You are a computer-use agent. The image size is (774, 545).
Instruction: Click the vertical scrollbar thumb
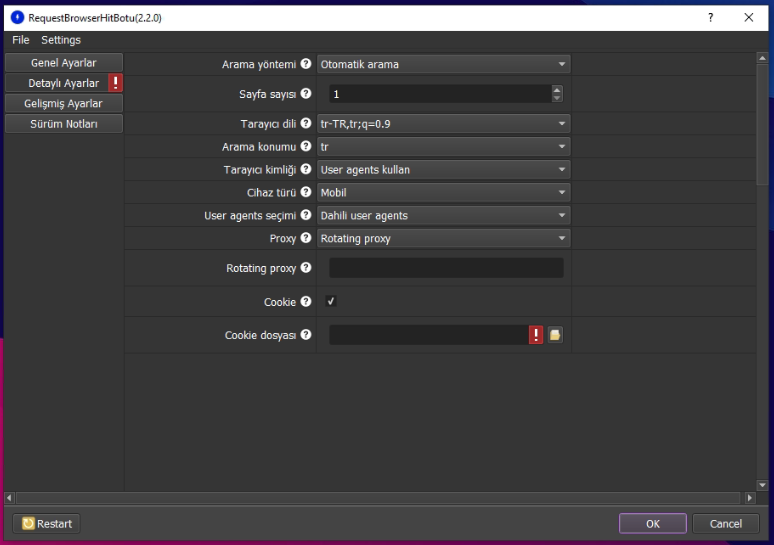[762, 124]
